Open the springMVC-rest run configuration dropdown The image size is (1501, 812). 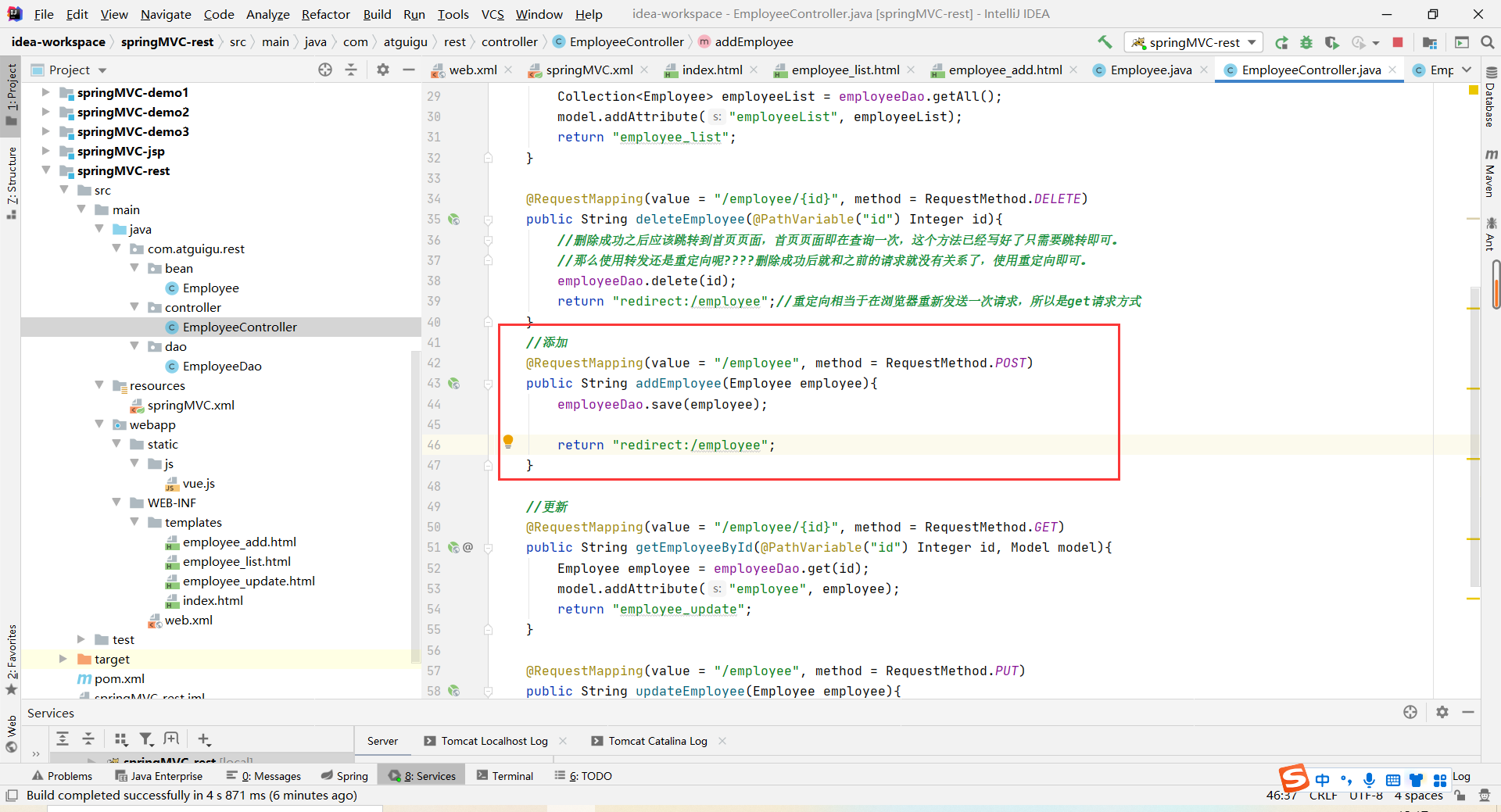pos(1194,42)
